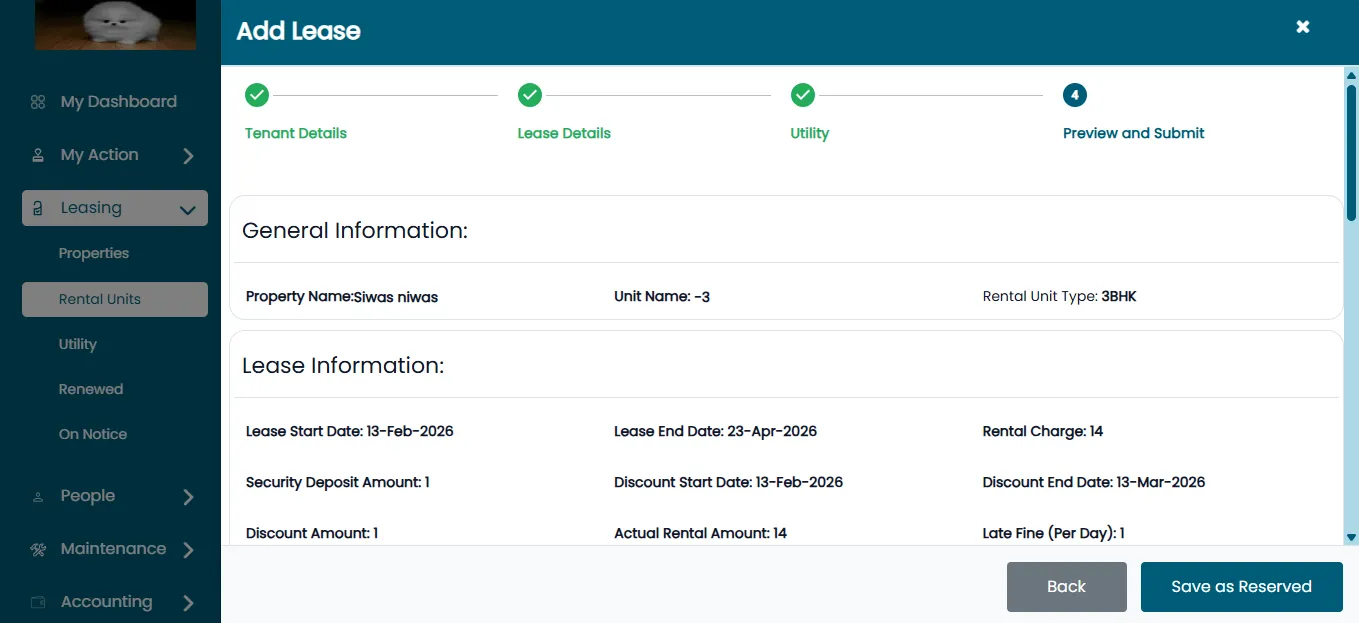Click the step 4 circle indicator
This screenshot has height=623, width=1359.
[1075, 95]
